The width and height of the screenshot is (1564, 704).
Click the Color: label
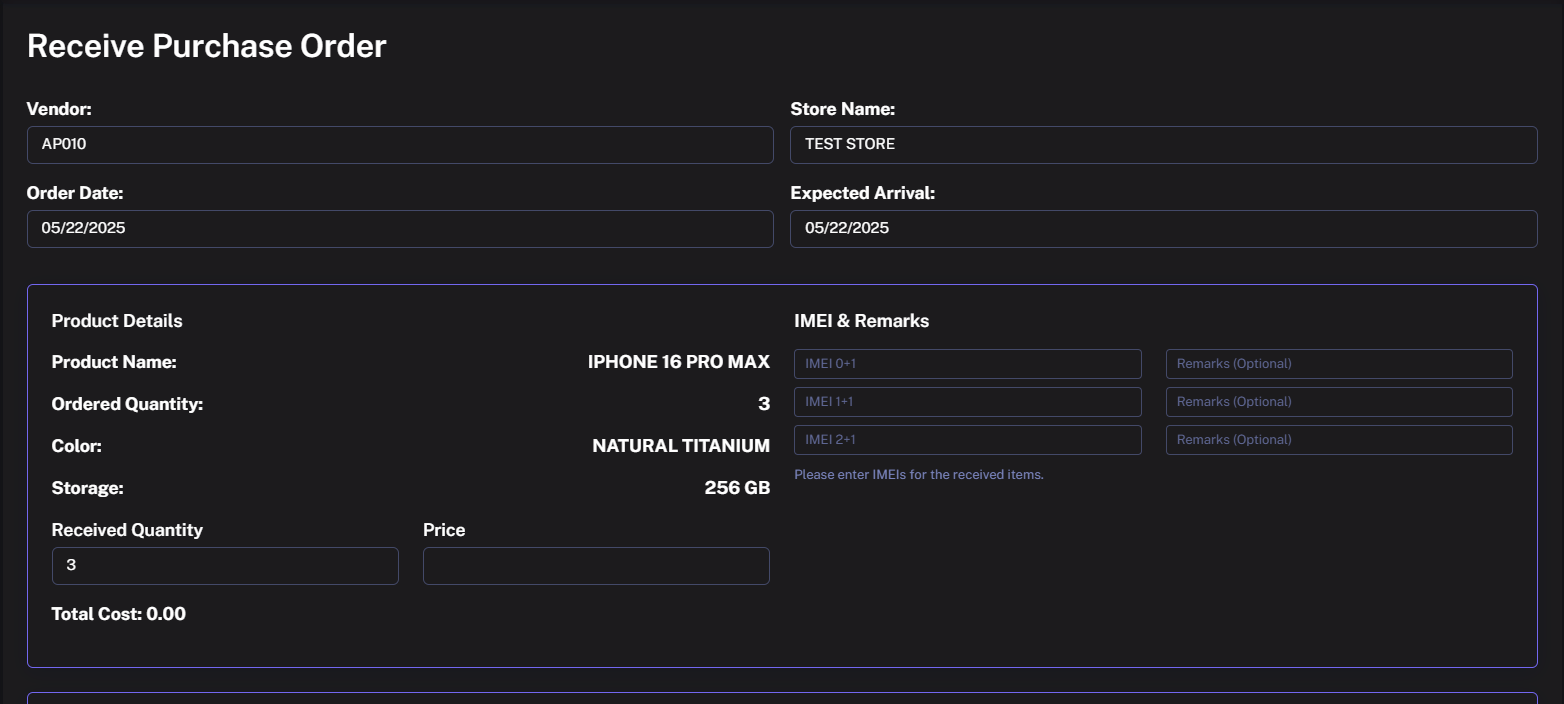point(77,446)
